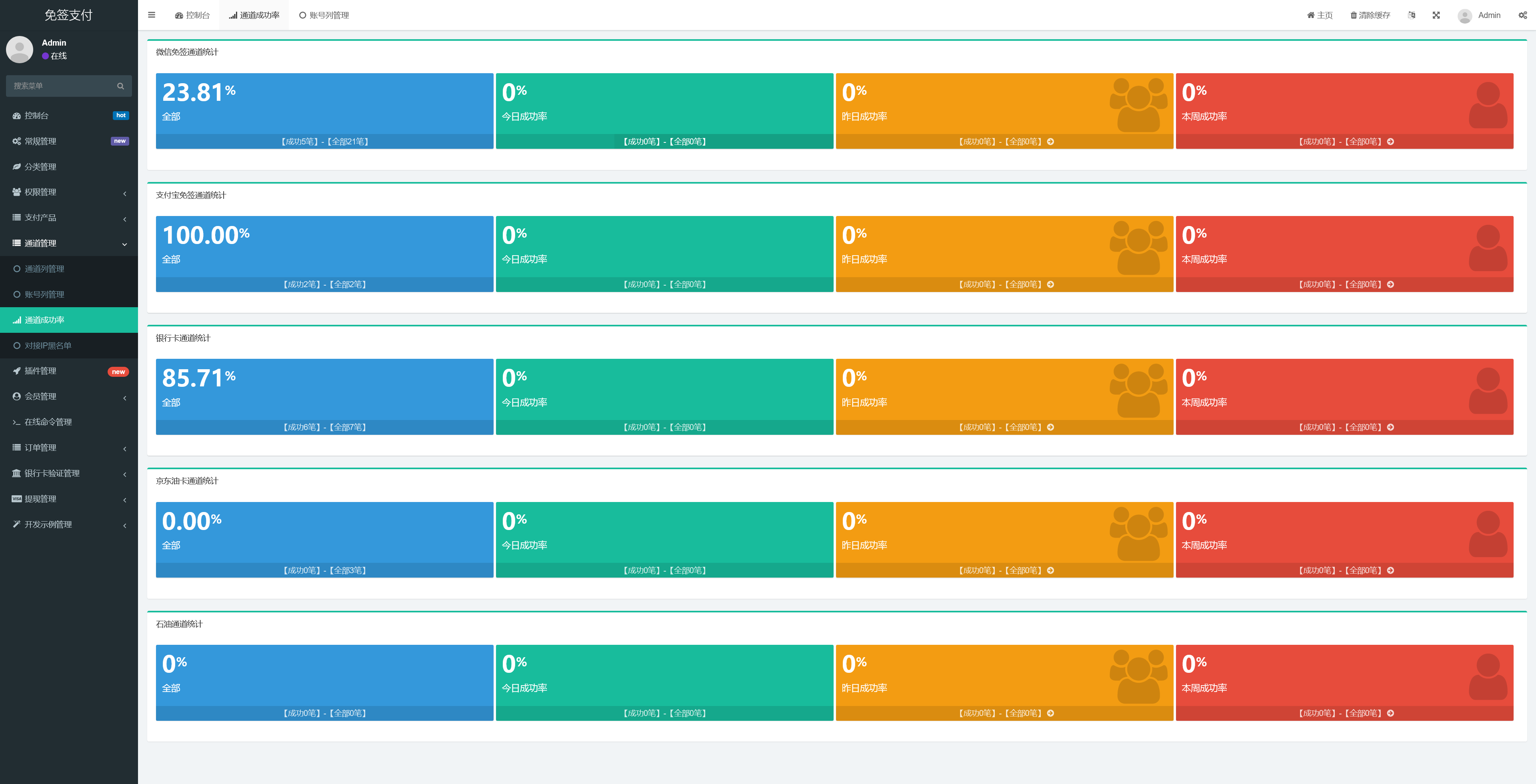
Task: Click the 微信免签通道统计 panel title
Action: (x=187, y=52)
